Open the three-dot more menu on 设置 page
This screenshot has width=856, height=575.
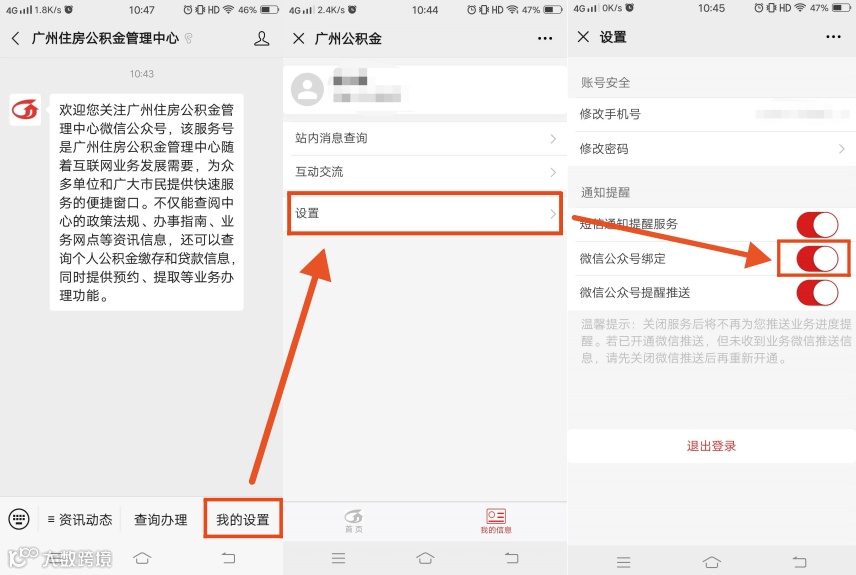point(833,37)
